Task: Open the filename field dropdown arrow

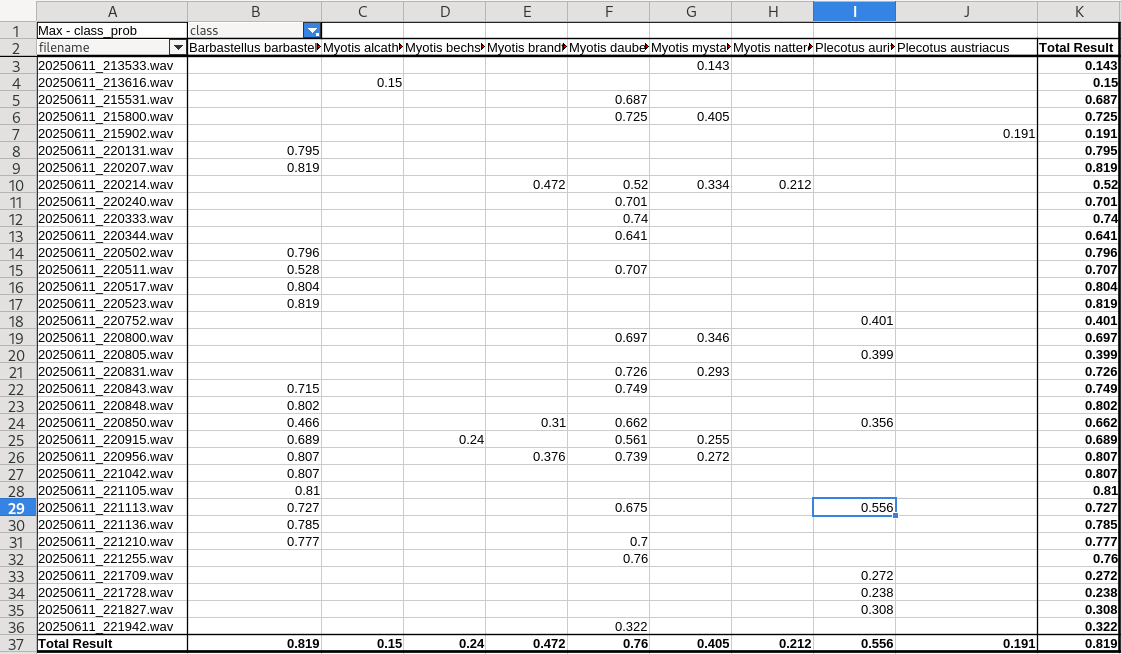Action: click(178, 48)
